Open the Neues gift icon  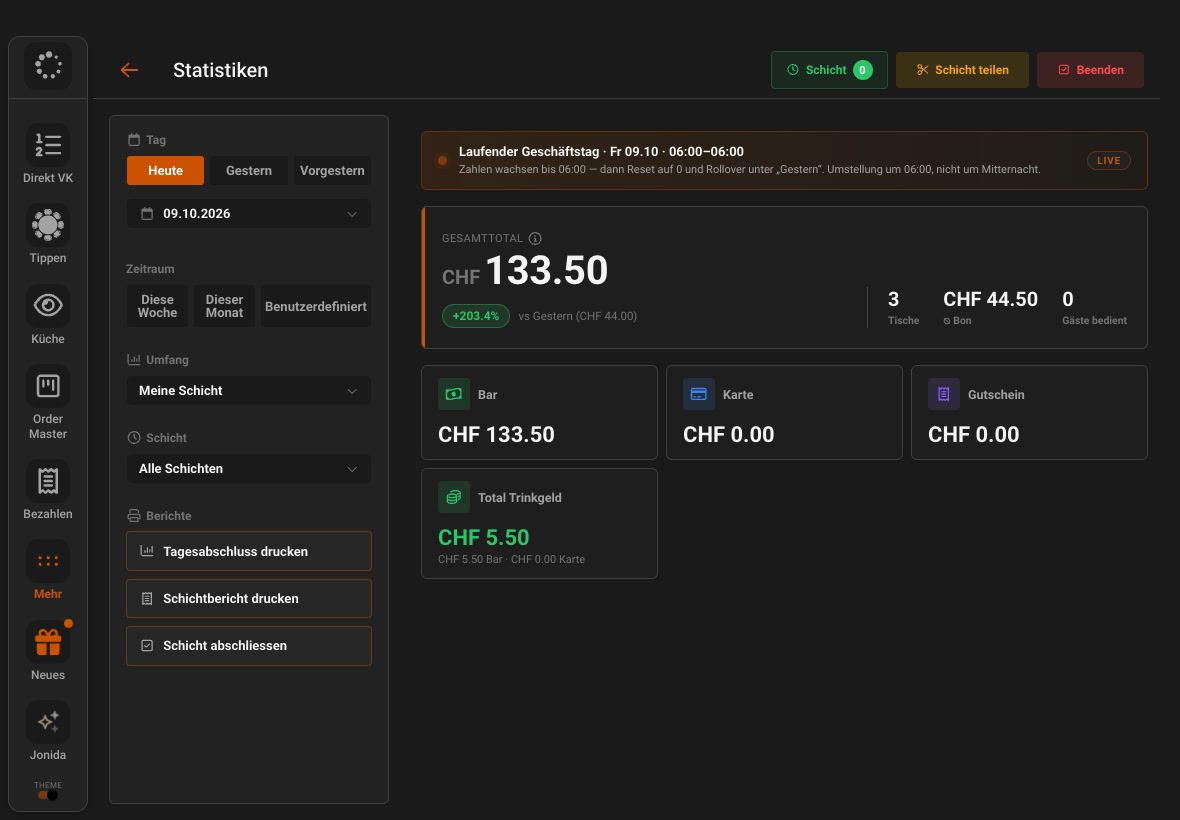click(48, 642)
